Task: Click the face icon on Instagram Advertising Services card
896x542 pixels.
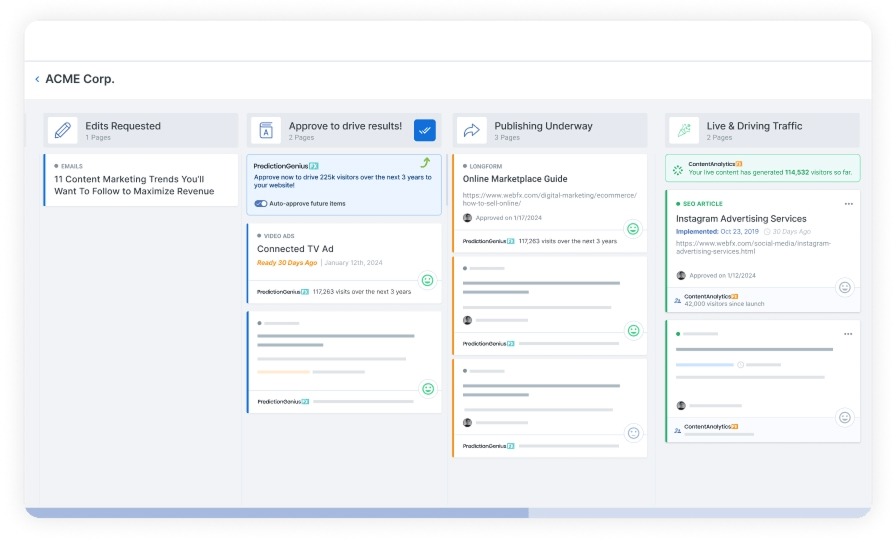Action: pyautogui.click(x=845, y=287)
